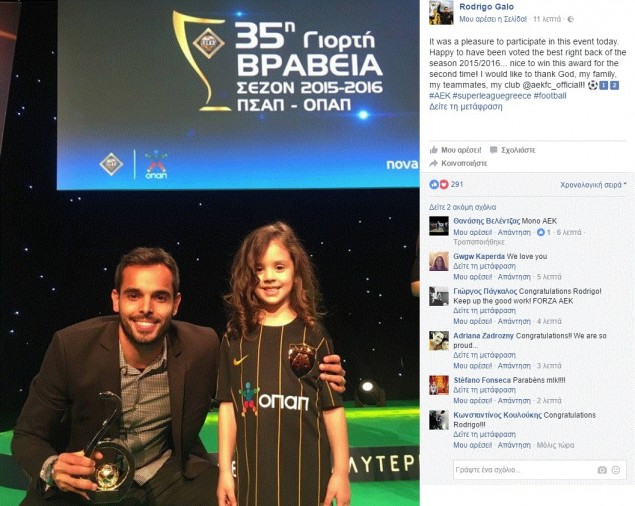This screenshot has width=635, height=506.
Task: Like the Gwgw Kaperda comment
Action: [x=473, y=277]
